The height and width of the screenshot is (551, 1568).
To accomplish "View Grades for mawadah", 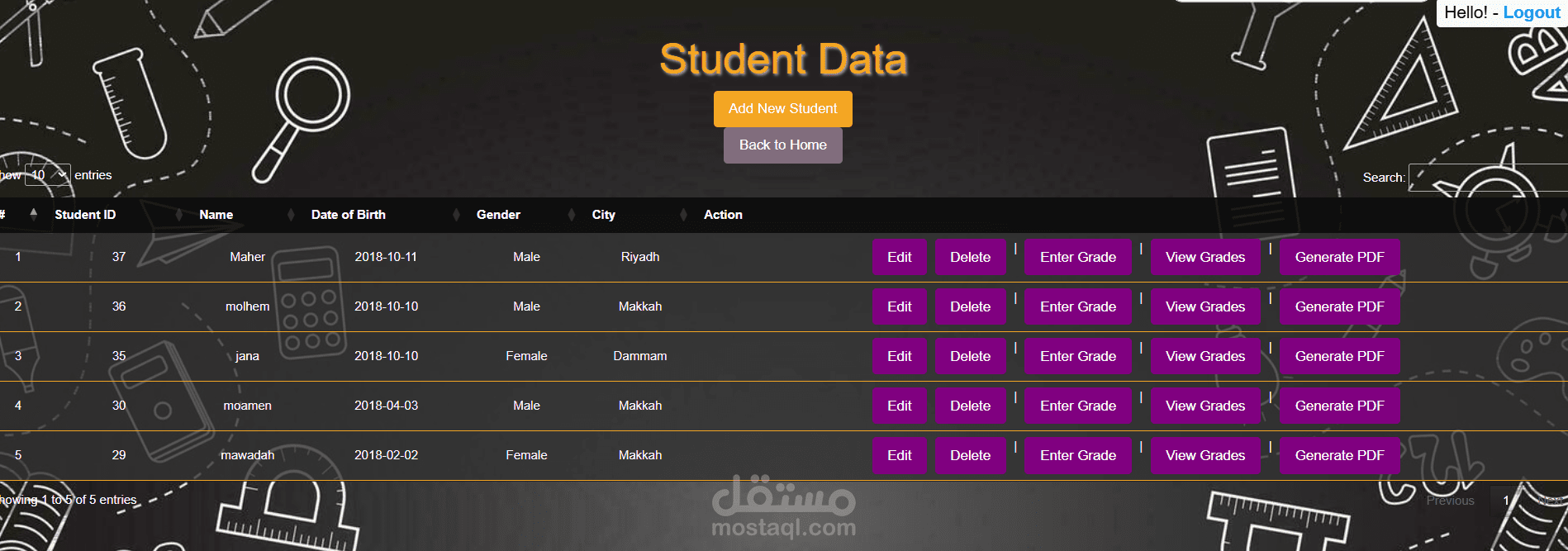I will [x=1205, y=456].
